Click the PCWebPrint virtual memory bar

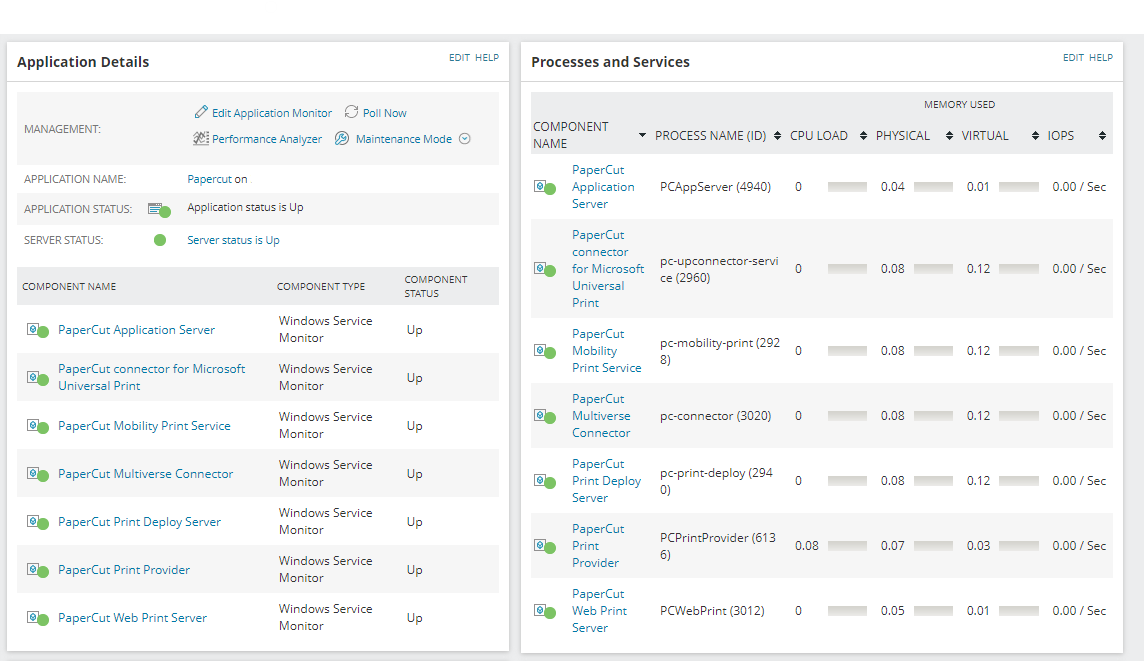click(x=1019, y=611)
